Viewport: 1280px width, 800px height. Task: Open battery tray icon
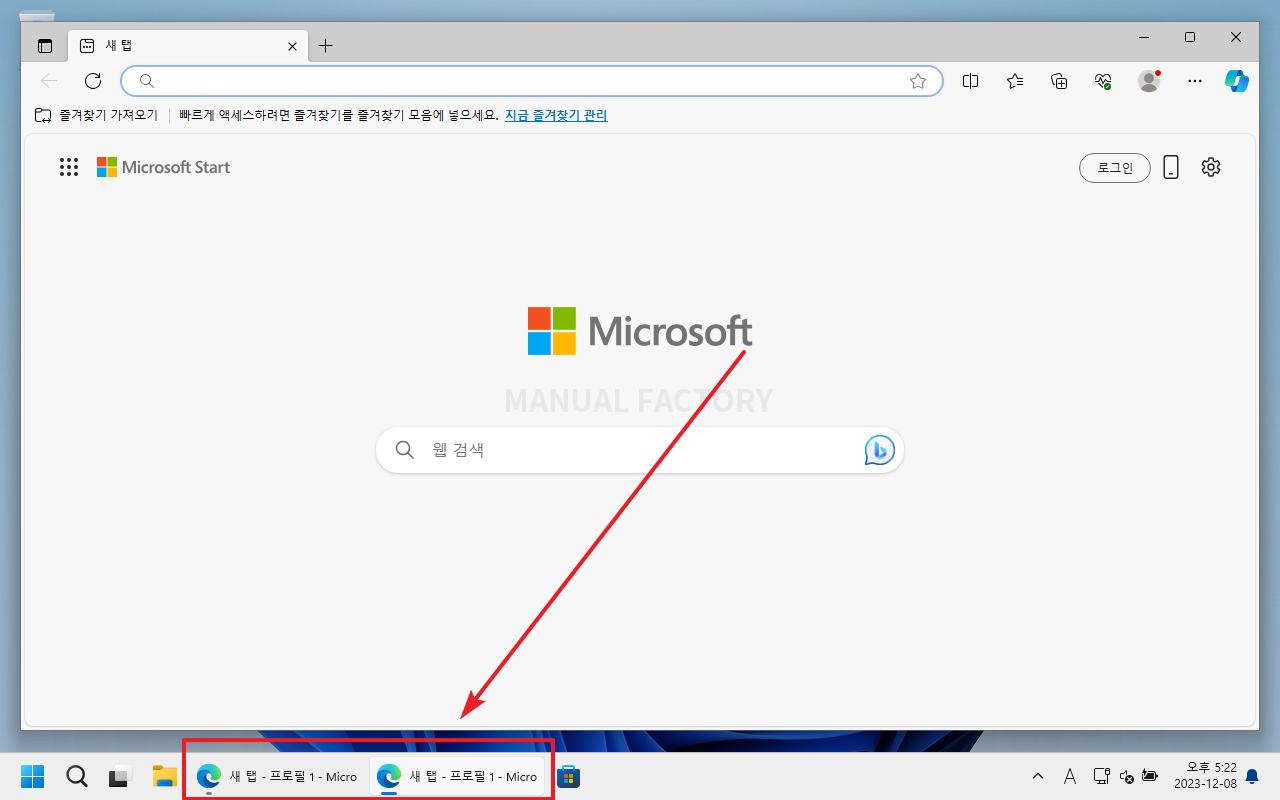pos(1150,776)
